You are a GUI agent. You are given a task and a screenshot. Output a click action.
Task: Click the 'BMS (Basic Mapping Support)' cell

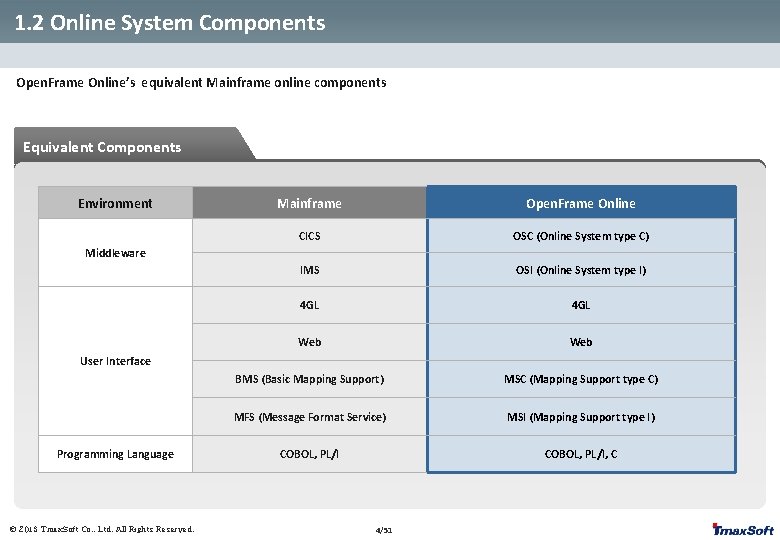point(309,379)
